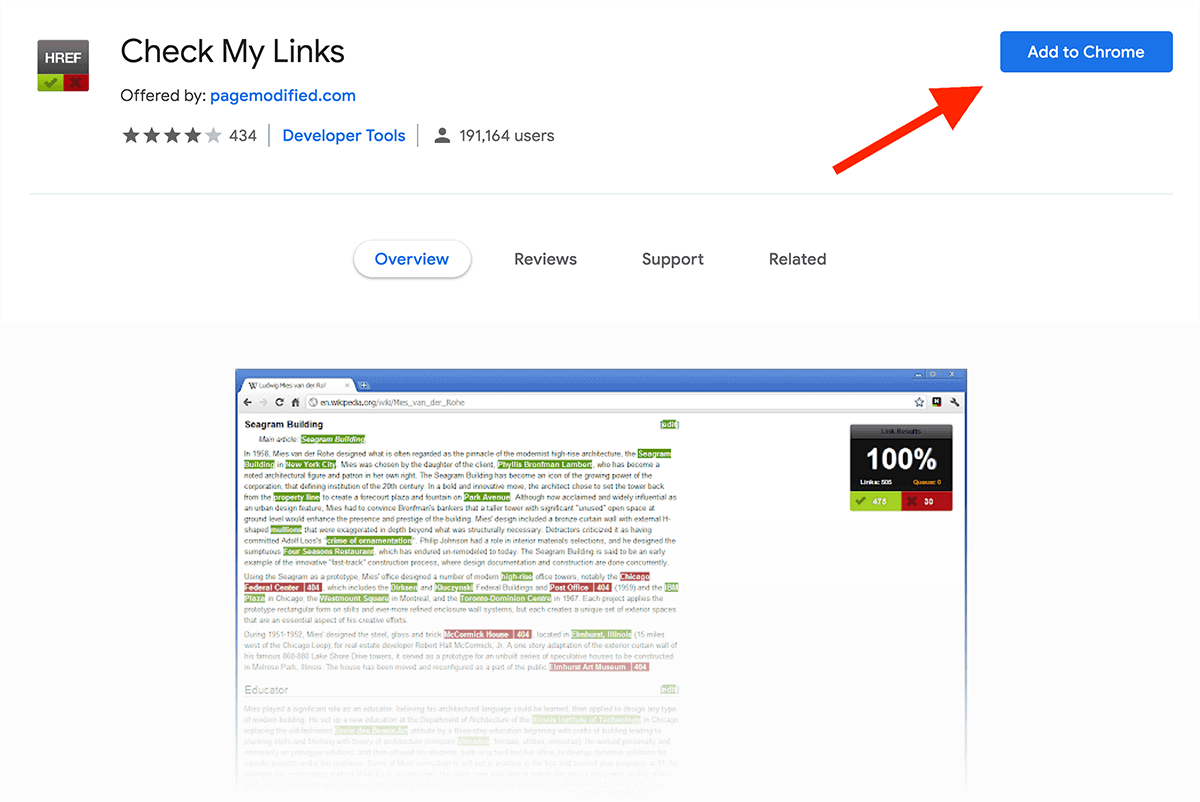Screen dimensions: 1200x802
Task: Click the HREF extension logo
Action: point(62,65)
